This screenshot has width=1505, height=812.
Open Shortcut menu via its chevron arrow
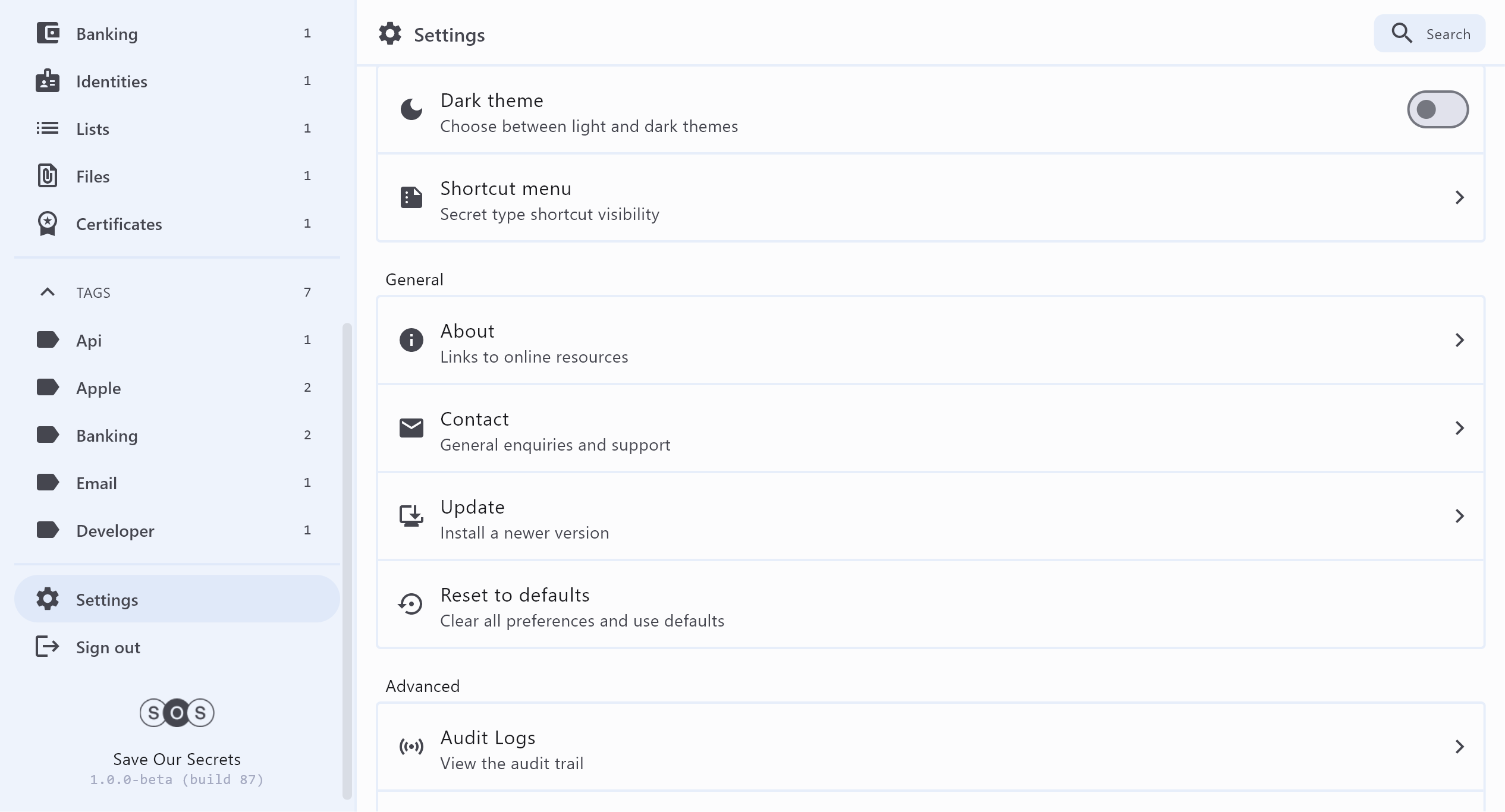pyautogui.click(x=1459, y=197)
